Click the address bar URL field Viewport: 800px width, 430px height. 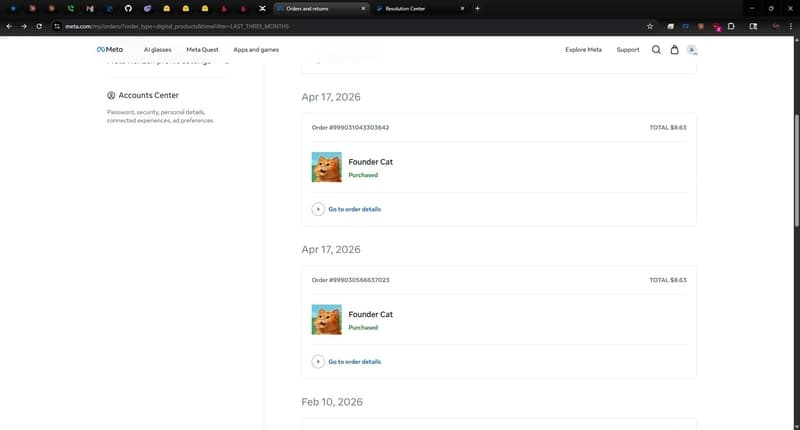[x=352, y=26]
